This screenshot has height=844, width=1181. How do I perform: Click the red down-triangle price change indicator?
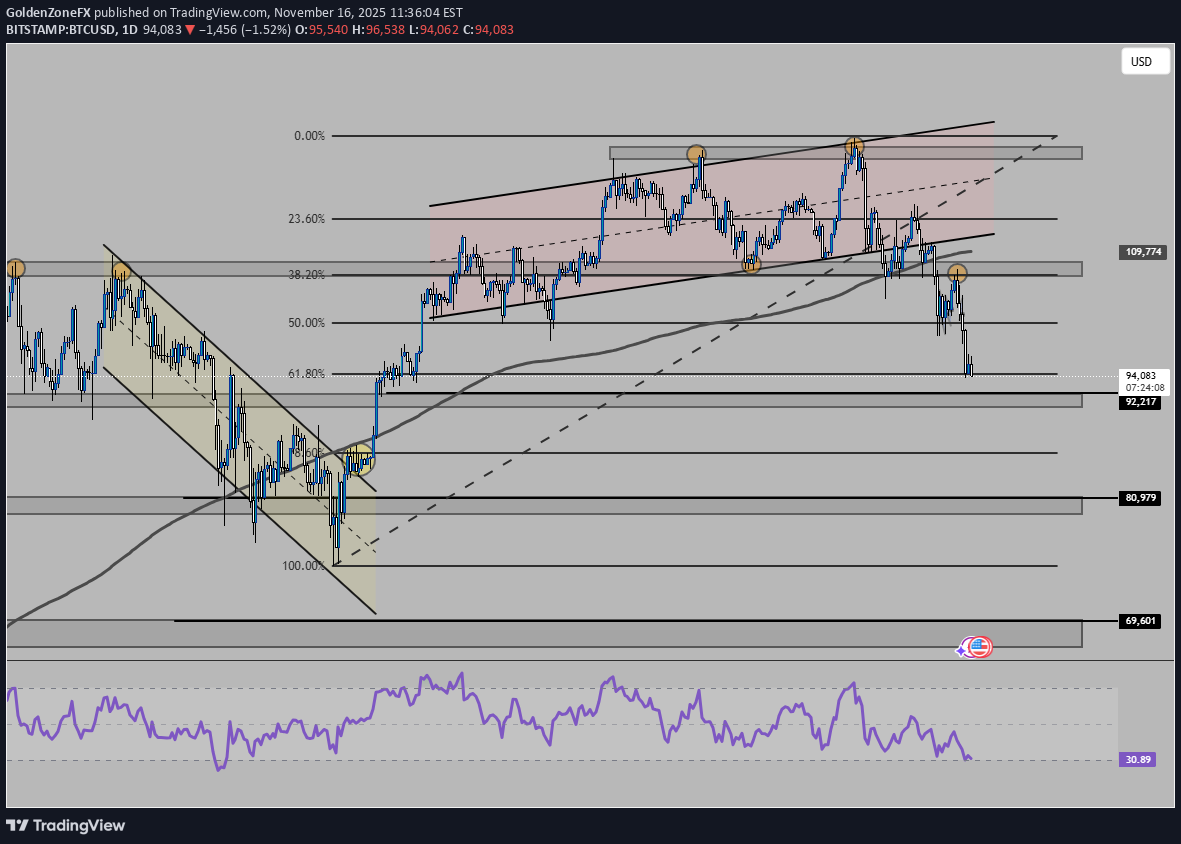coord(190,30)
